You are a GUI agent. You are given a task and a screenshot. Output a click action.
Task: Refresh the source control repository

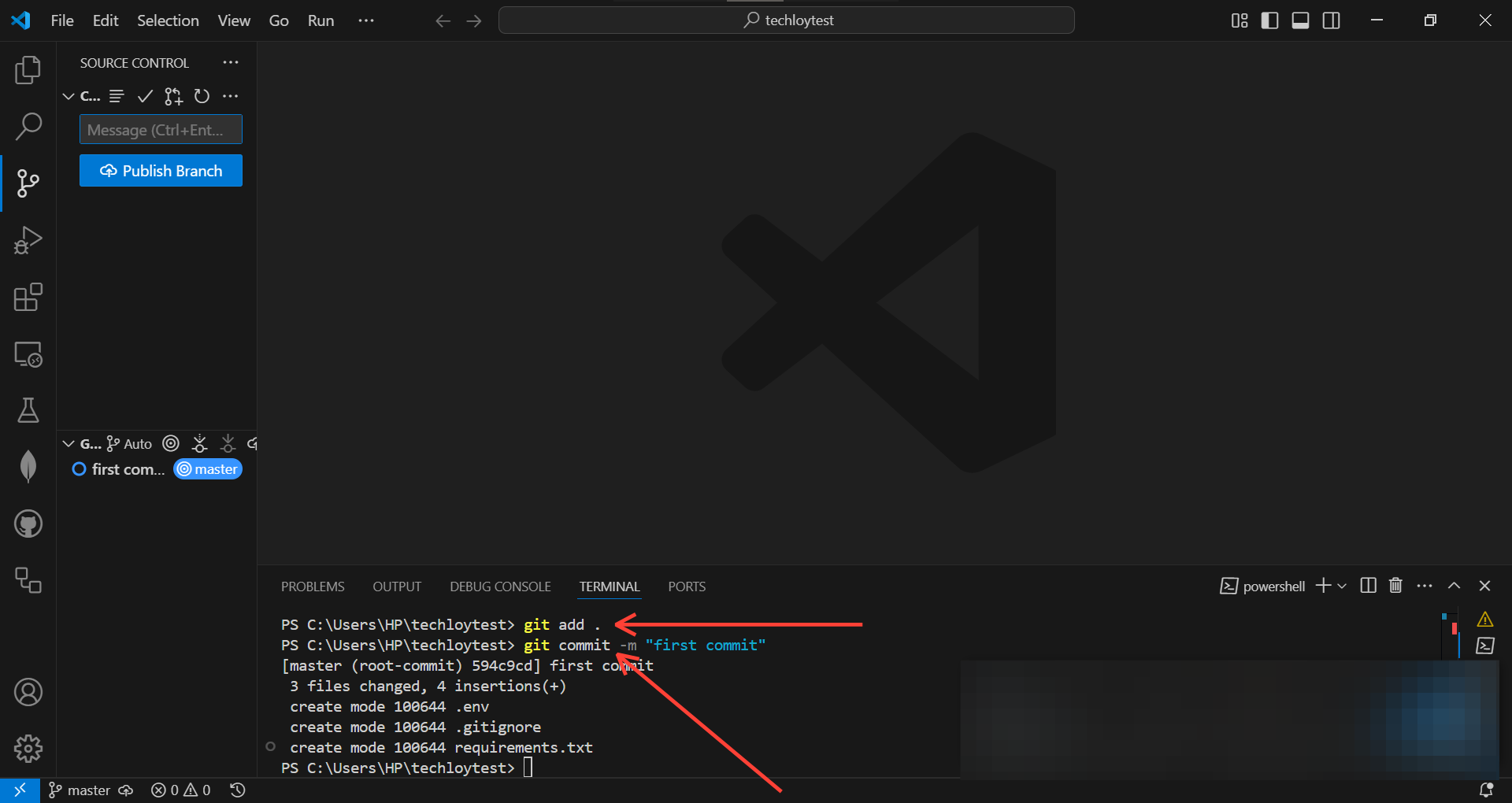(202, 96)
